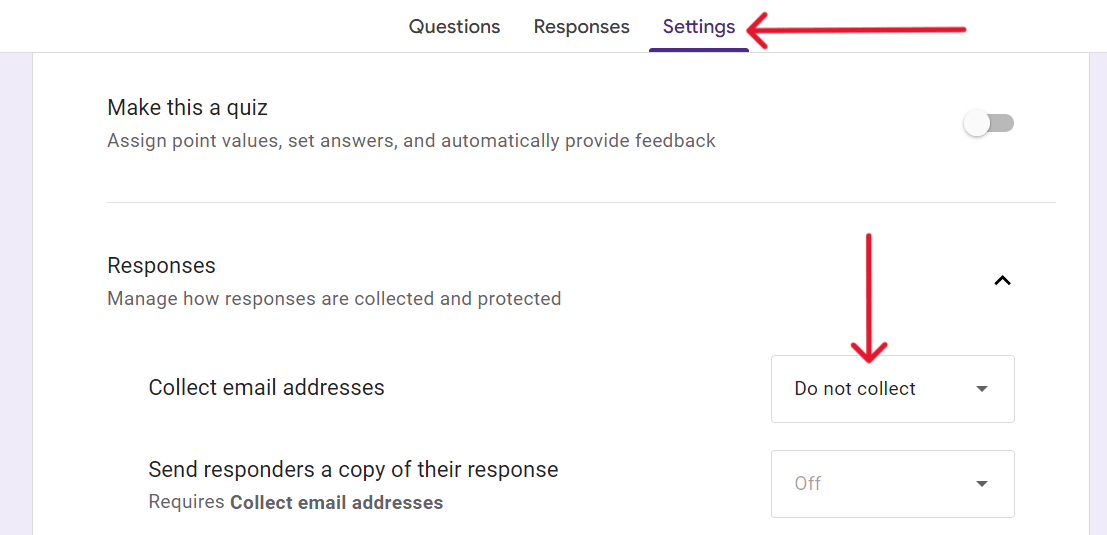Screen dimensions: 1107x535
Task: Click the Manage how responses are collected text
Action: [334, 298]
